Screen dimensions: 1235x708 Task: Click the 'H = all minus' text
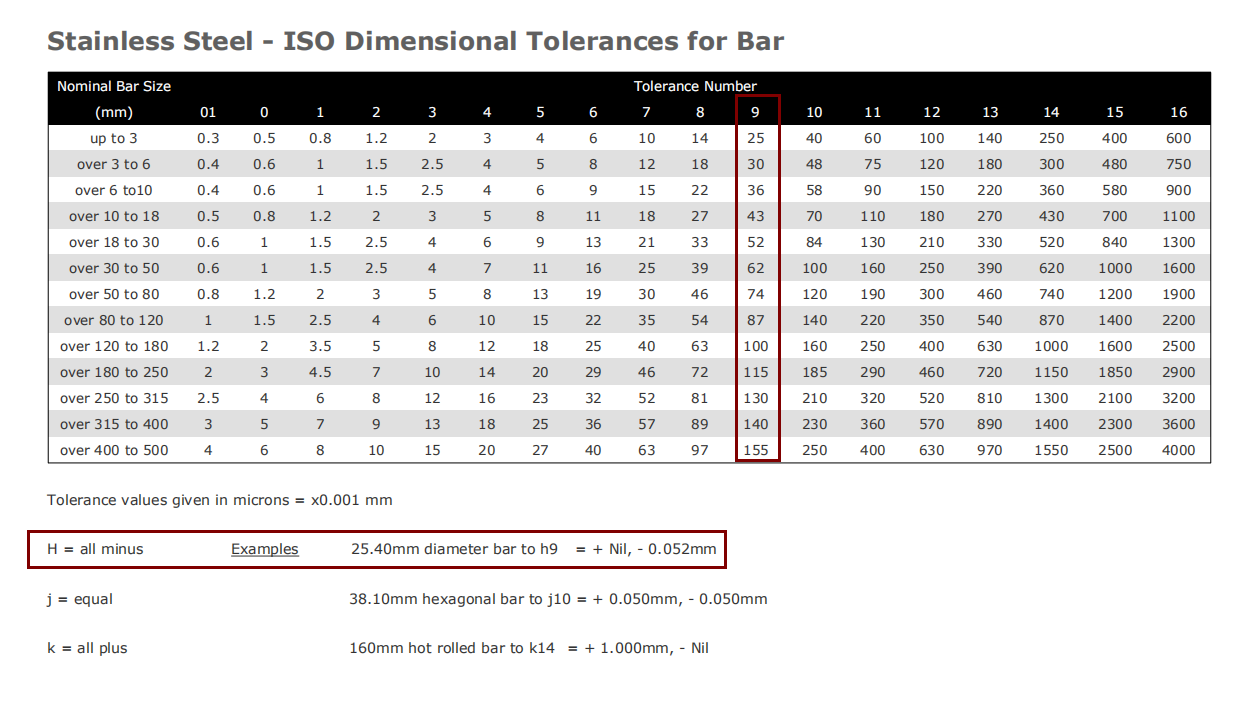pos(95,548)
